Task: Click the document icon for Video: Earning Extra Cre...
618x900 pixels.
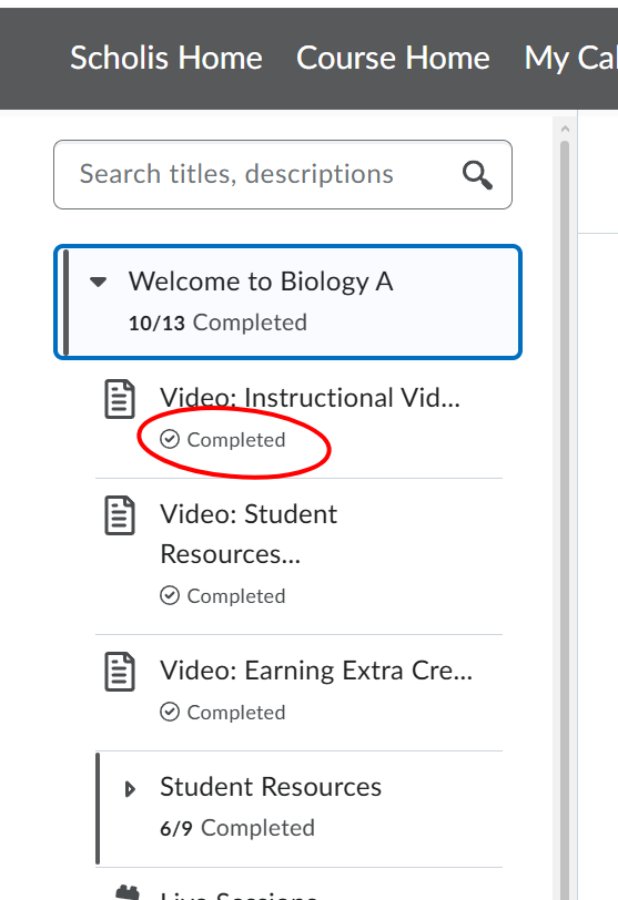Action: pyautogui.click(x=120, y=672)
